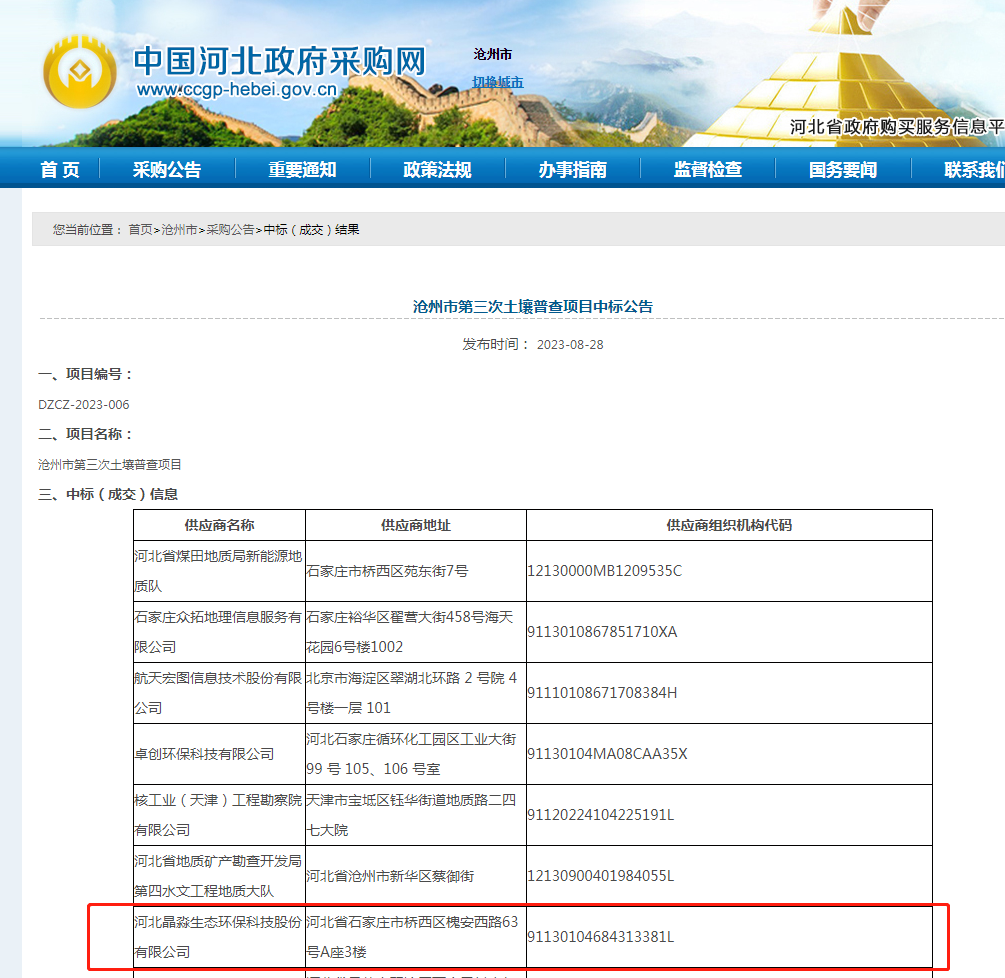Click the 三、中标（成交）信息 section heading
The image size is (1005, 978).
point(108,494)
